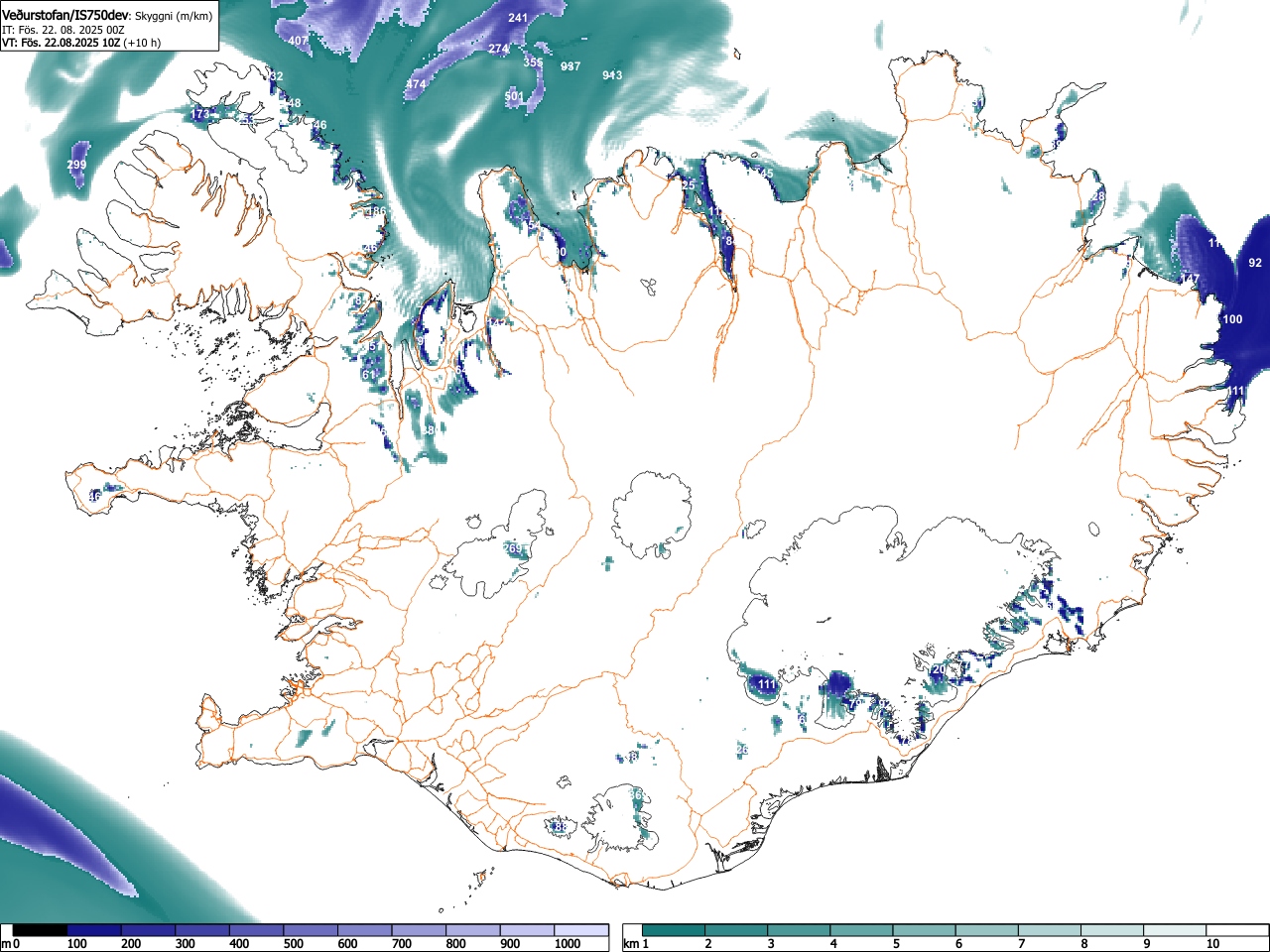Select the 5–6 km legend color block
Viewport: 1270px width, 952px height.
926,930
